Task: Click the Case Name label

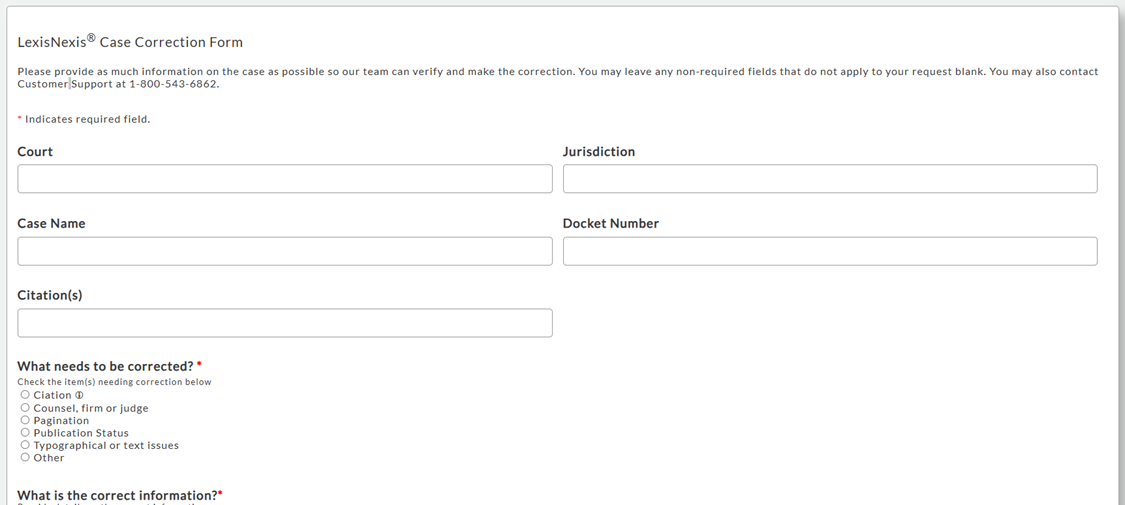Action: (51, 223)
